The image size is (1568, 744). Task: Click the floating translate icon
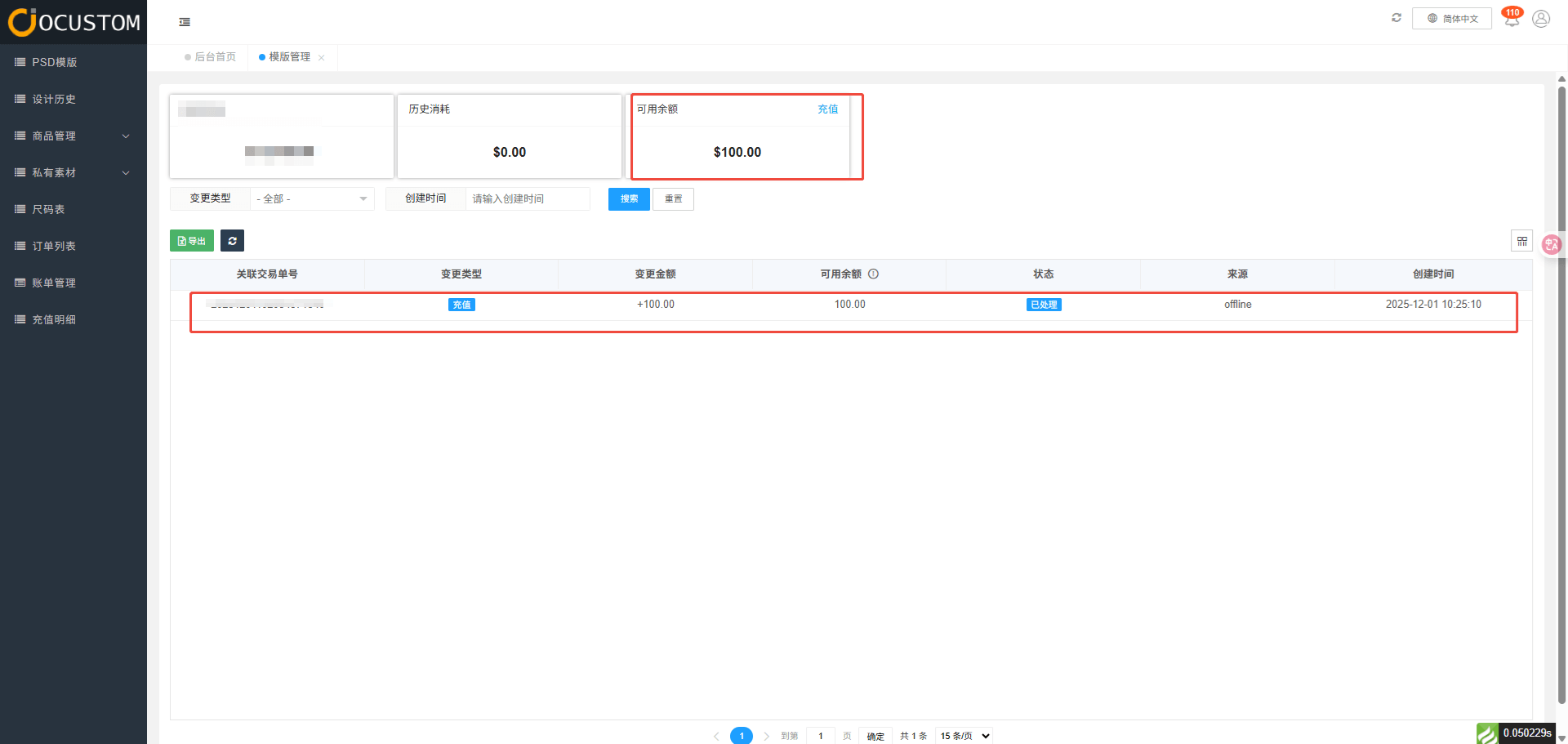1551,244
